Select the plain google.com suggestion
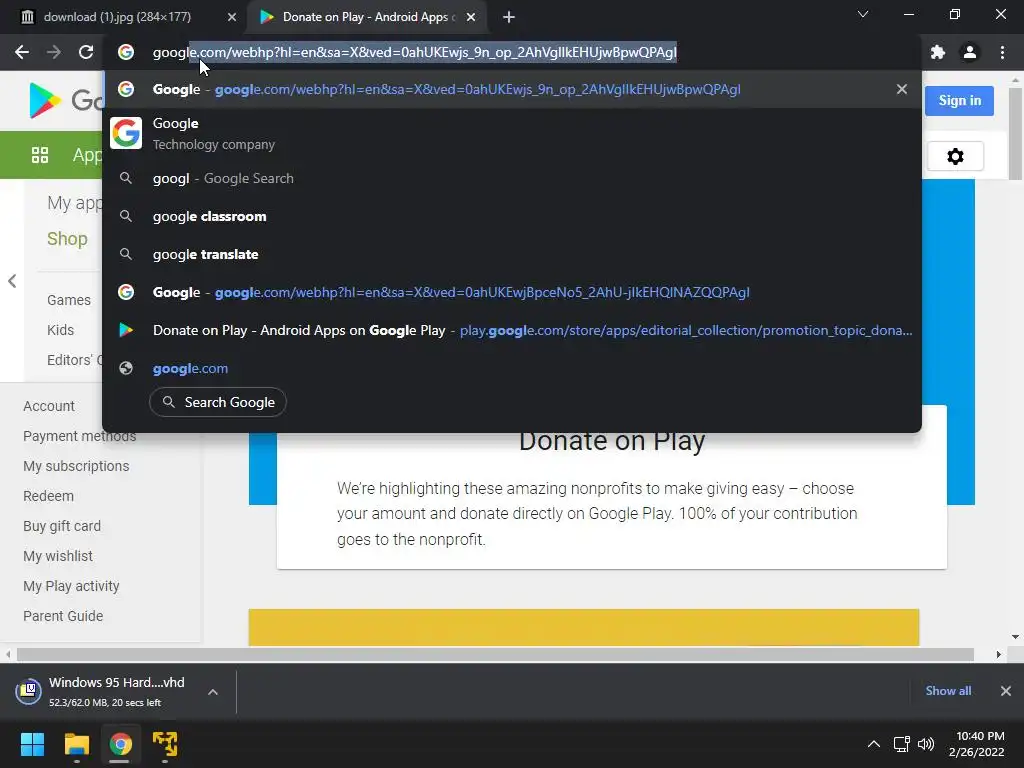Image resolution: width=1024 pixels, height=768 pixels. pyautogui.click(x=512, y=368)
